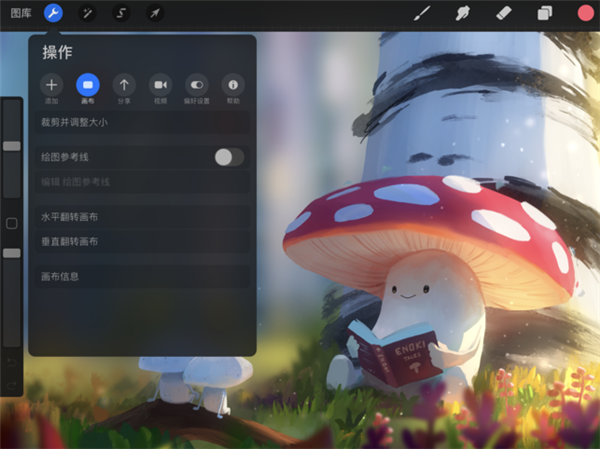Open the 偏好设置 preferences tab

point(196,86)
